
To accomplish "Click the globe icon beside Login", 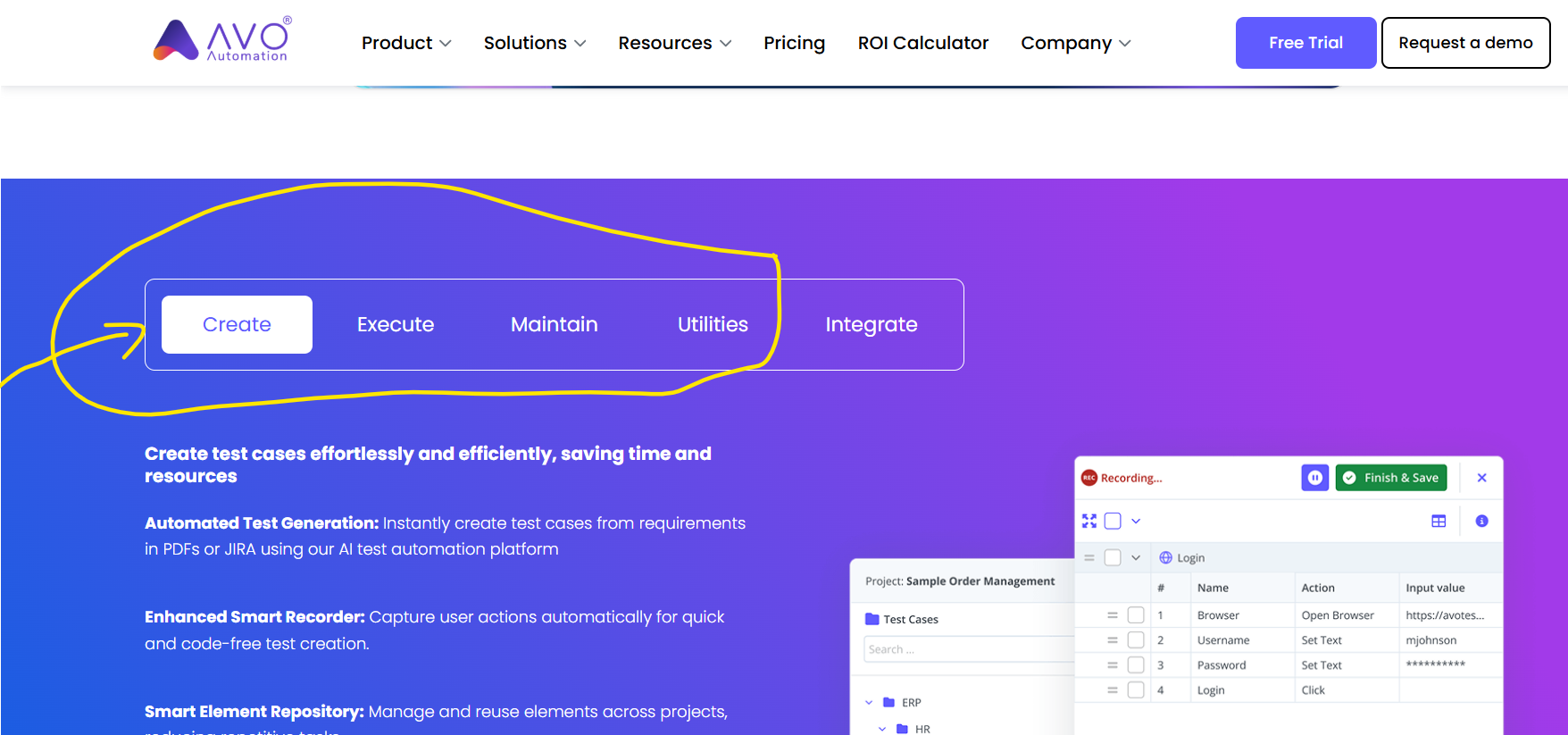I will [x=1165, y=557].
